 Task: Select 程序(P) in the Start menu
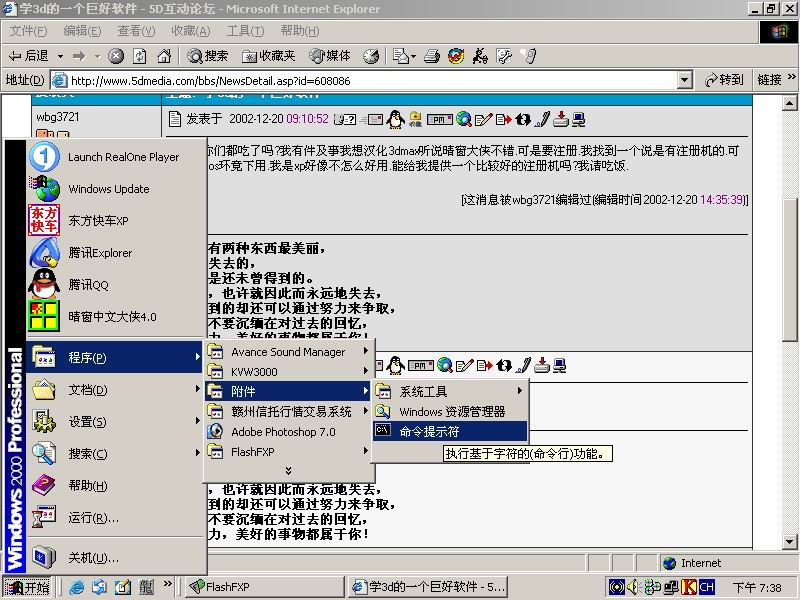pos(116,357)
